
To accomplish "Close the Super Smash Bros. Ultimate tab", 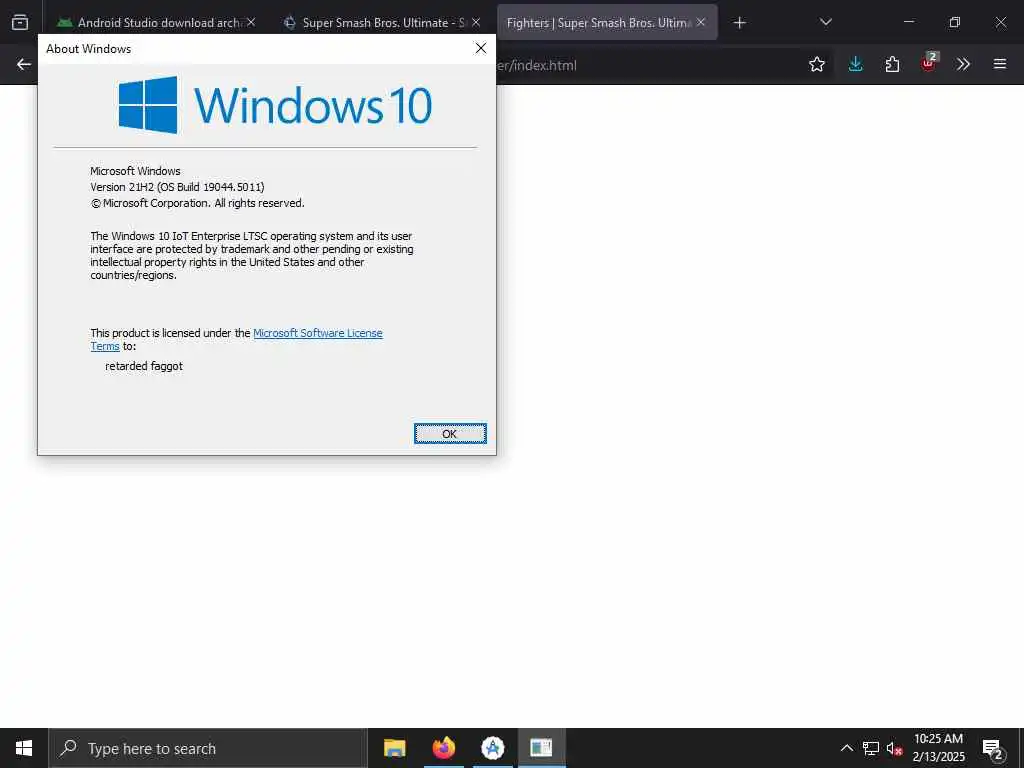I will (x=476, y=22).
